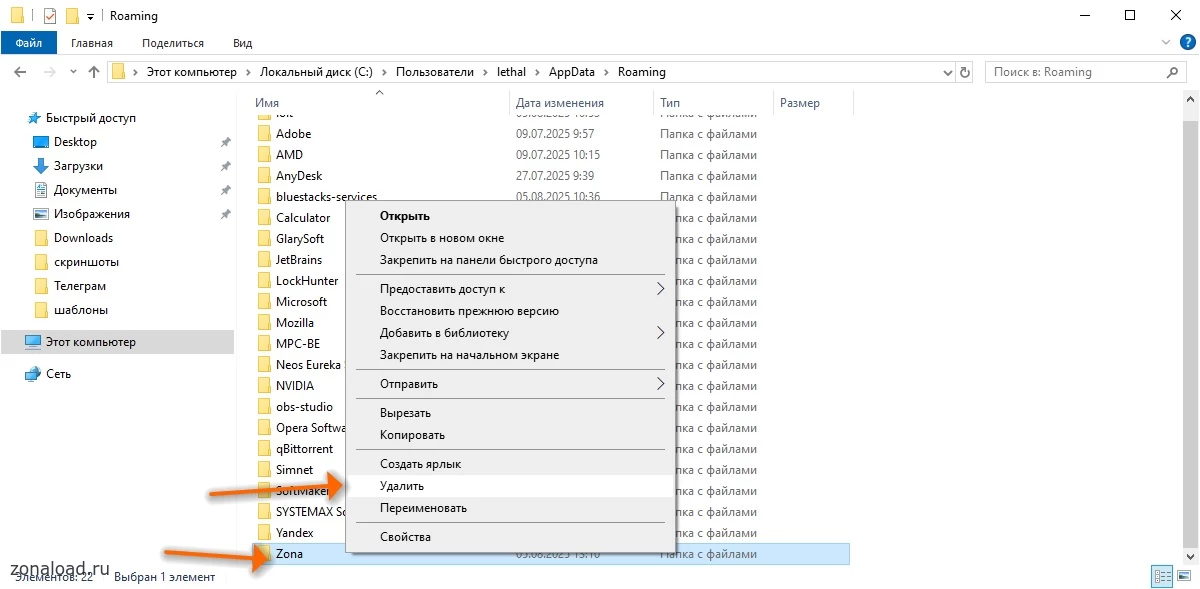Choose 'Создать ярлык' in context menu
Image resolution: width=1200 pixels, height=589 pixels.
(x=420, y=464)
